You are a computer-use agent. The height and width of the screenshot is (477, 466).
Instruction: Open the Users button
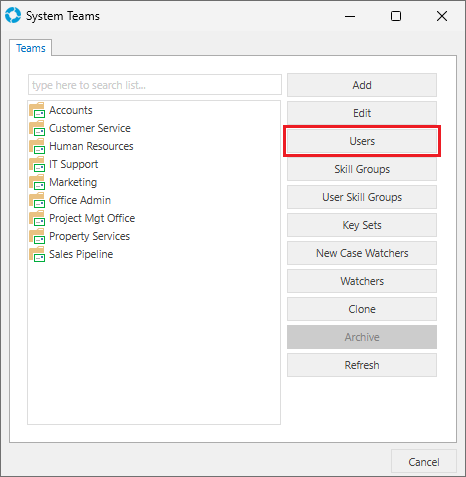[362, 141]
